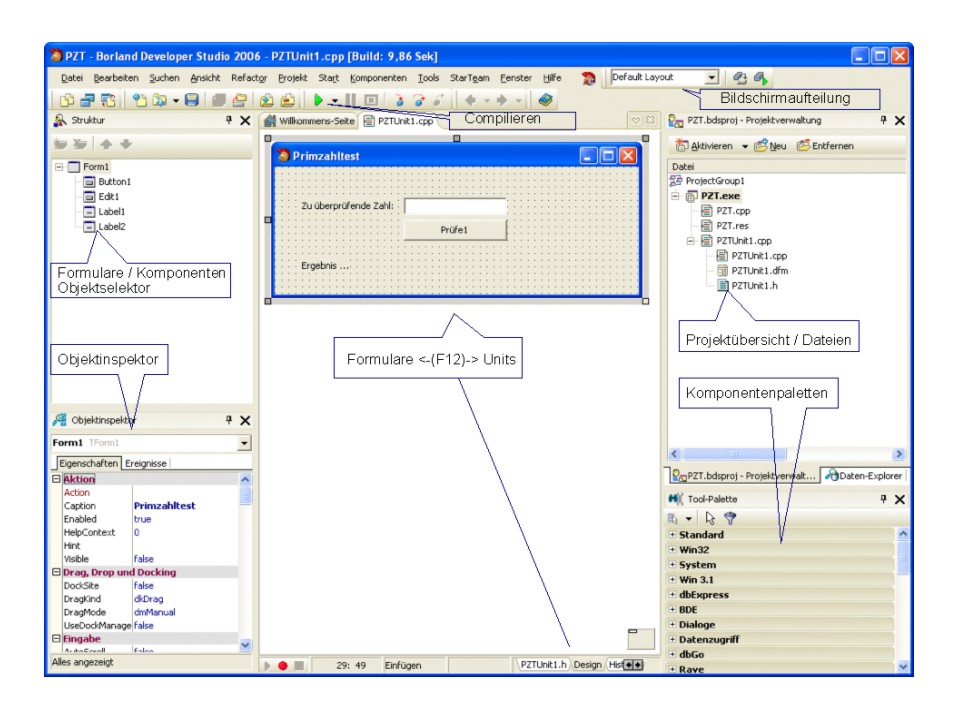This screenshot has height=719, width=958.
Task: Expand the Dialoge component palette
Action: coord(673,624)
